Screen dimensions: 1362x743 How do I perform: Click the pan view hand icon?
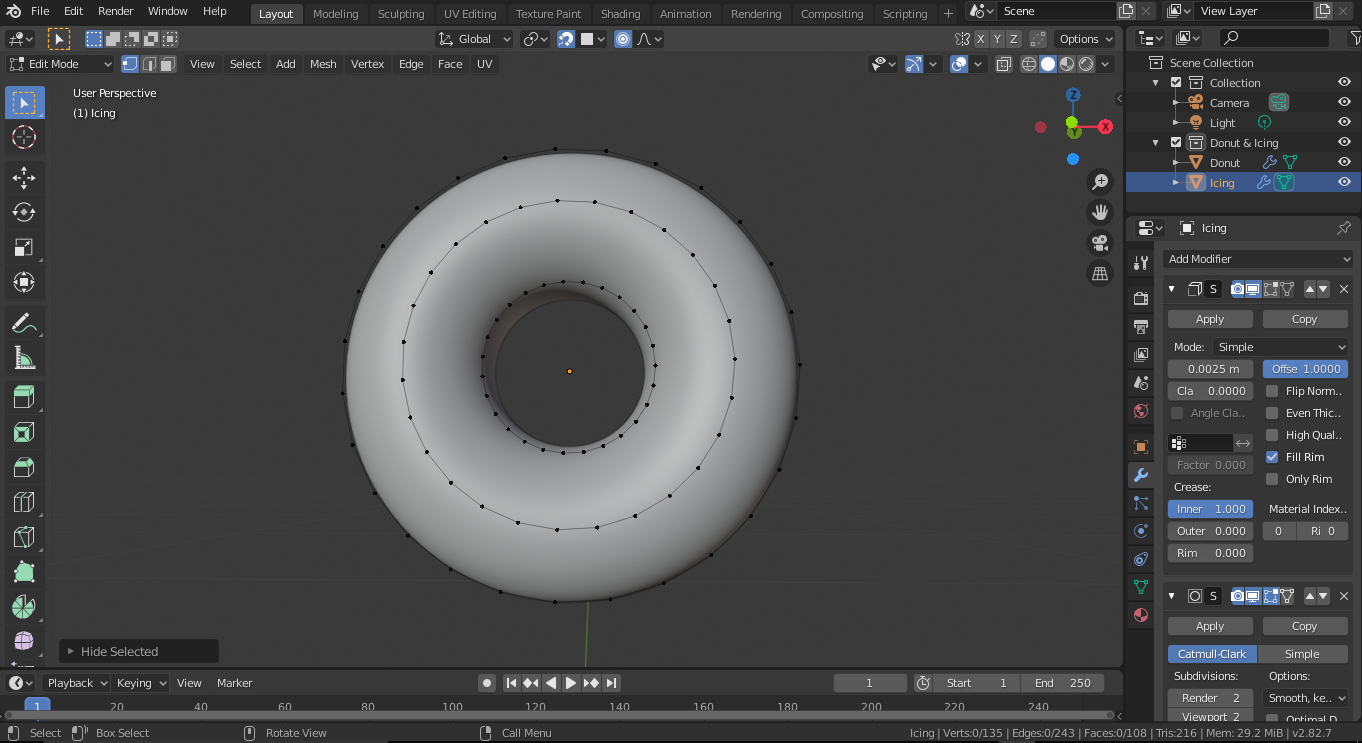point(1100,212)
